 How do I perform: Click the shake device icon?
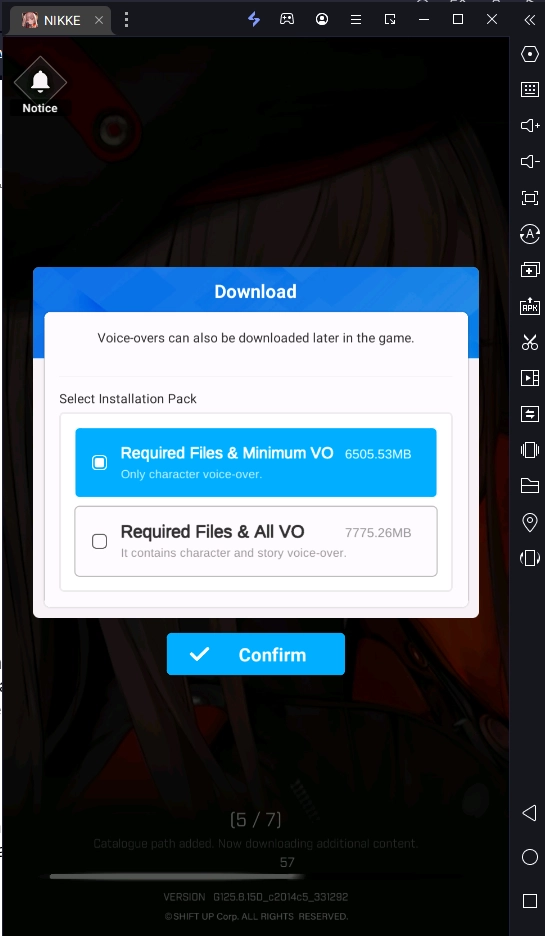529,449
